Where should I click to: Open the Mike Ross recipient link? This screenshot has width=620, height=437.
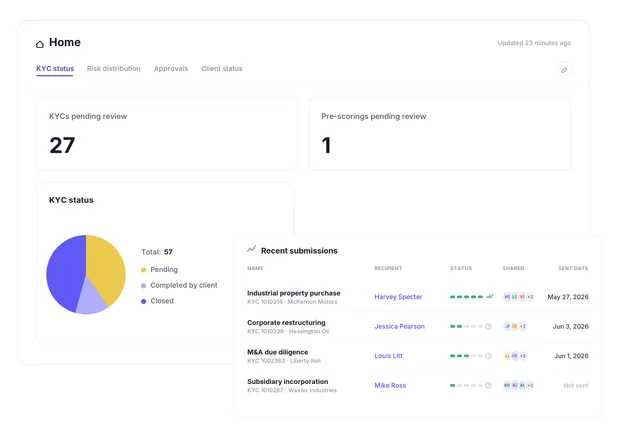click(x=390, y=385)
